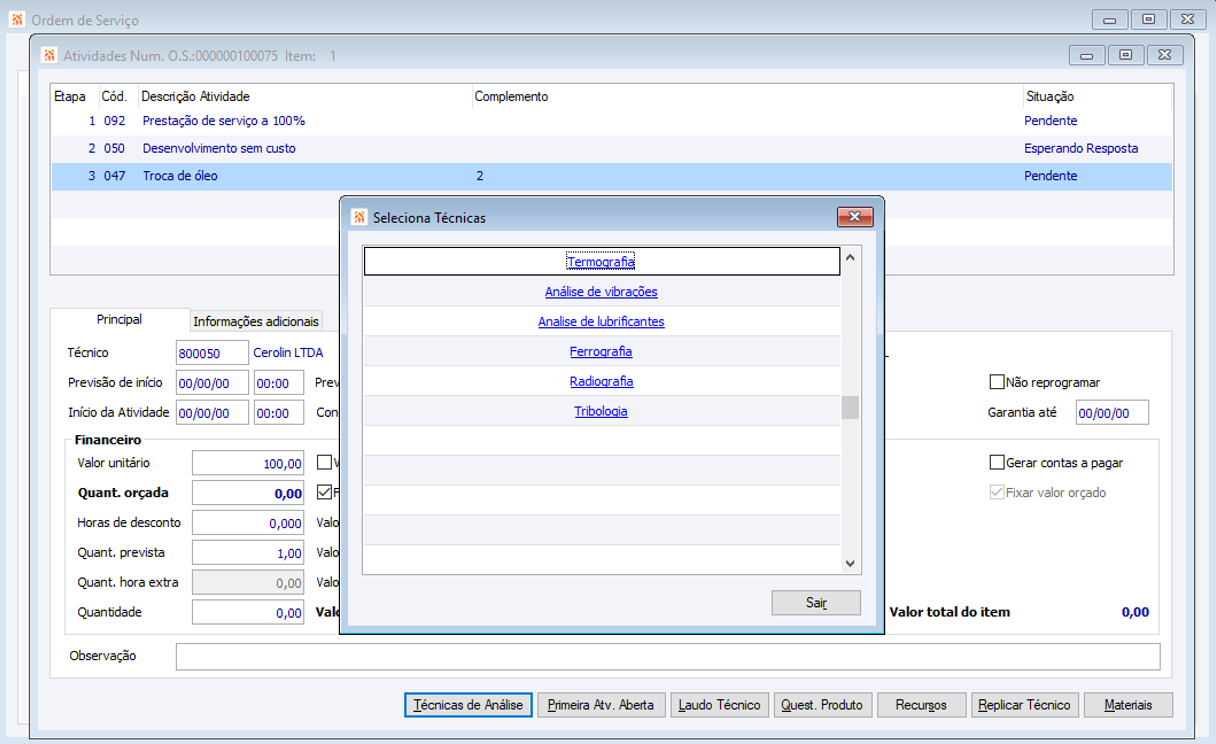
Task: Click the Sair button in the dialog
Action: pyautogui.click(x=816, y=603)
